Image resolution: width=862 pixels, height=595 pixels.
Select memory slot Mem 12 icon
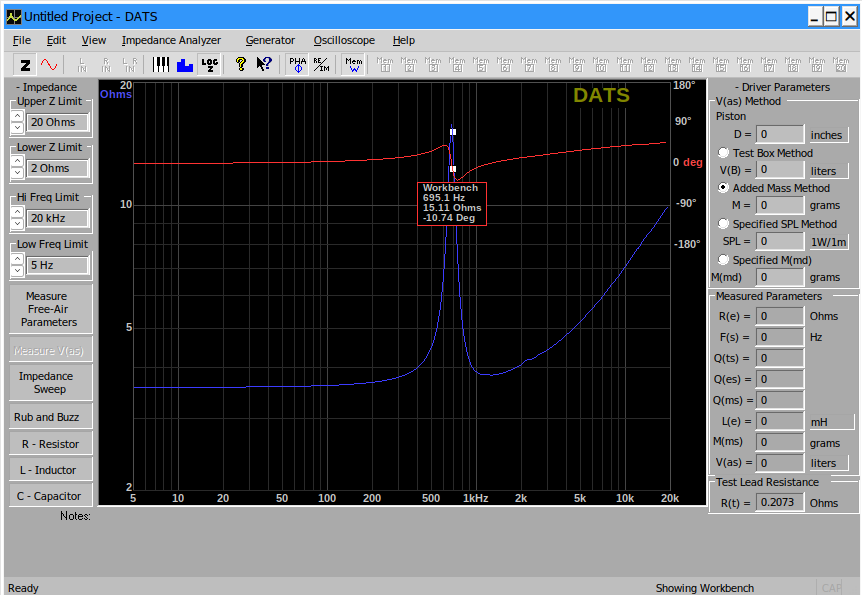(x=649, y=65)
